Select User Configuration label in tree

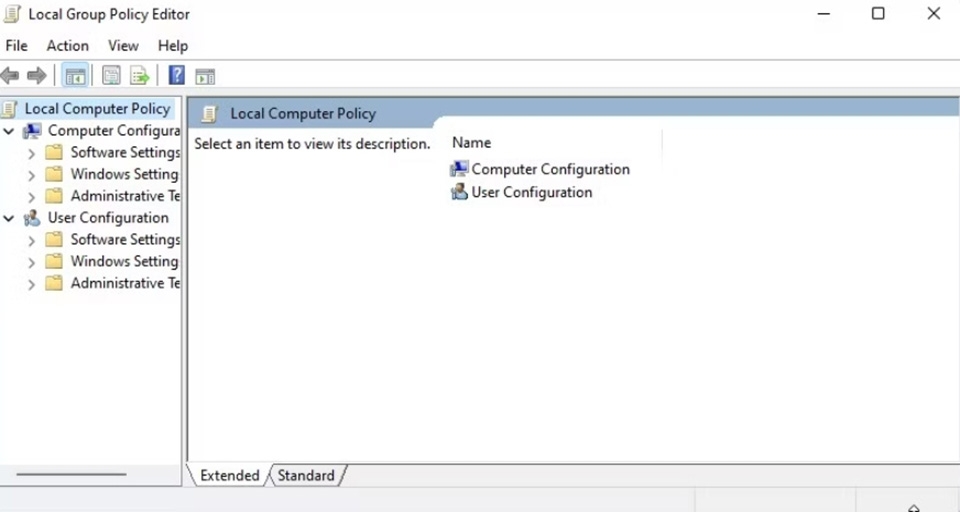click(108, 218)
